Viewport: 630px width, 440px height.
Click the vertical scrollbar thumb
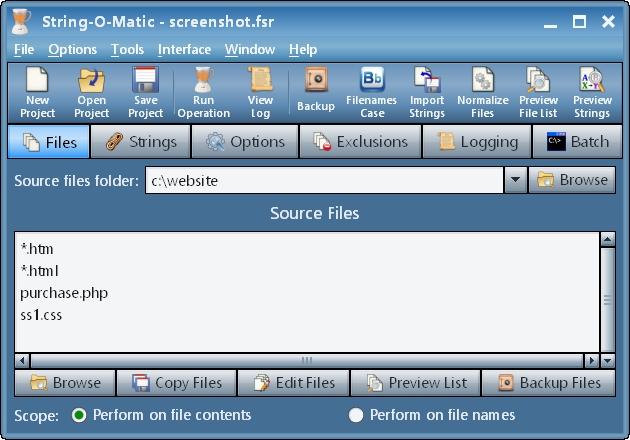(x=608, y=300)
